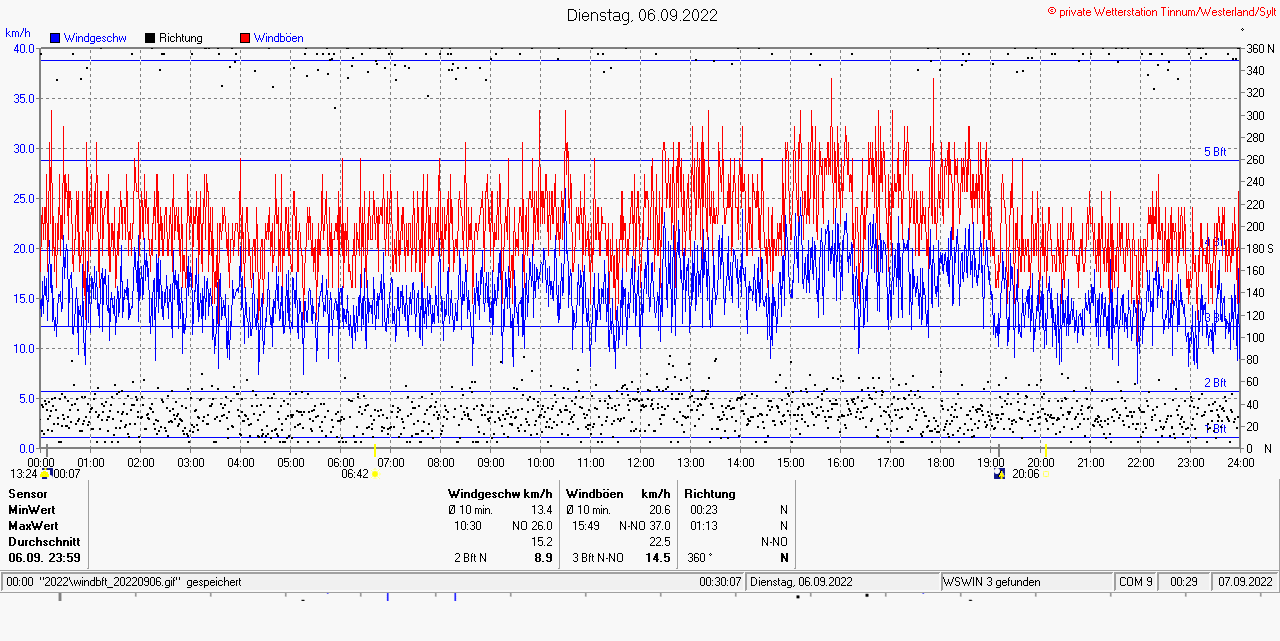Click the yellow sunrise marker on the time axis

point(374,448)
